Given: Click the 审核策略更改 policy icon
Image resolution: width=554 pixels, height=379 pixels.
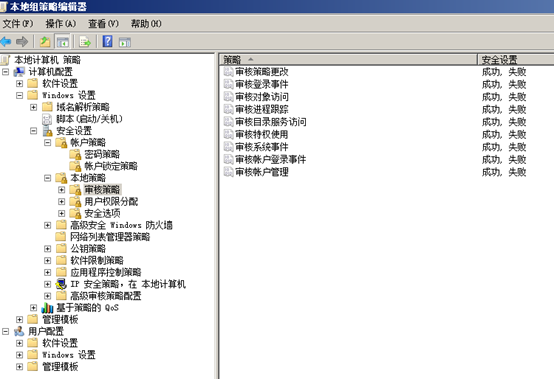Looking at the screenshot, I should 229,72.
